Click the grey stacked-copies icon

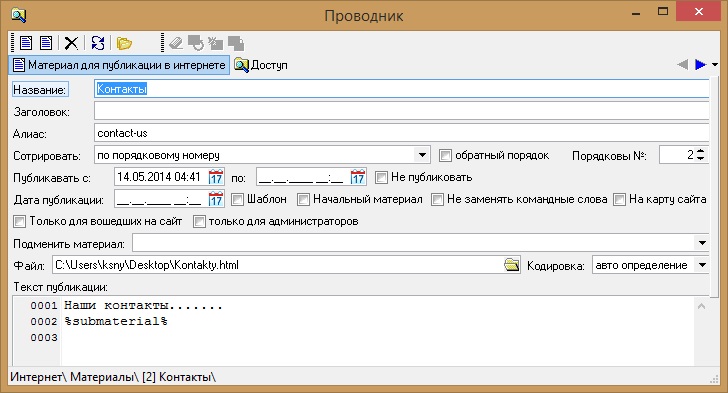(x=236, y=43)
